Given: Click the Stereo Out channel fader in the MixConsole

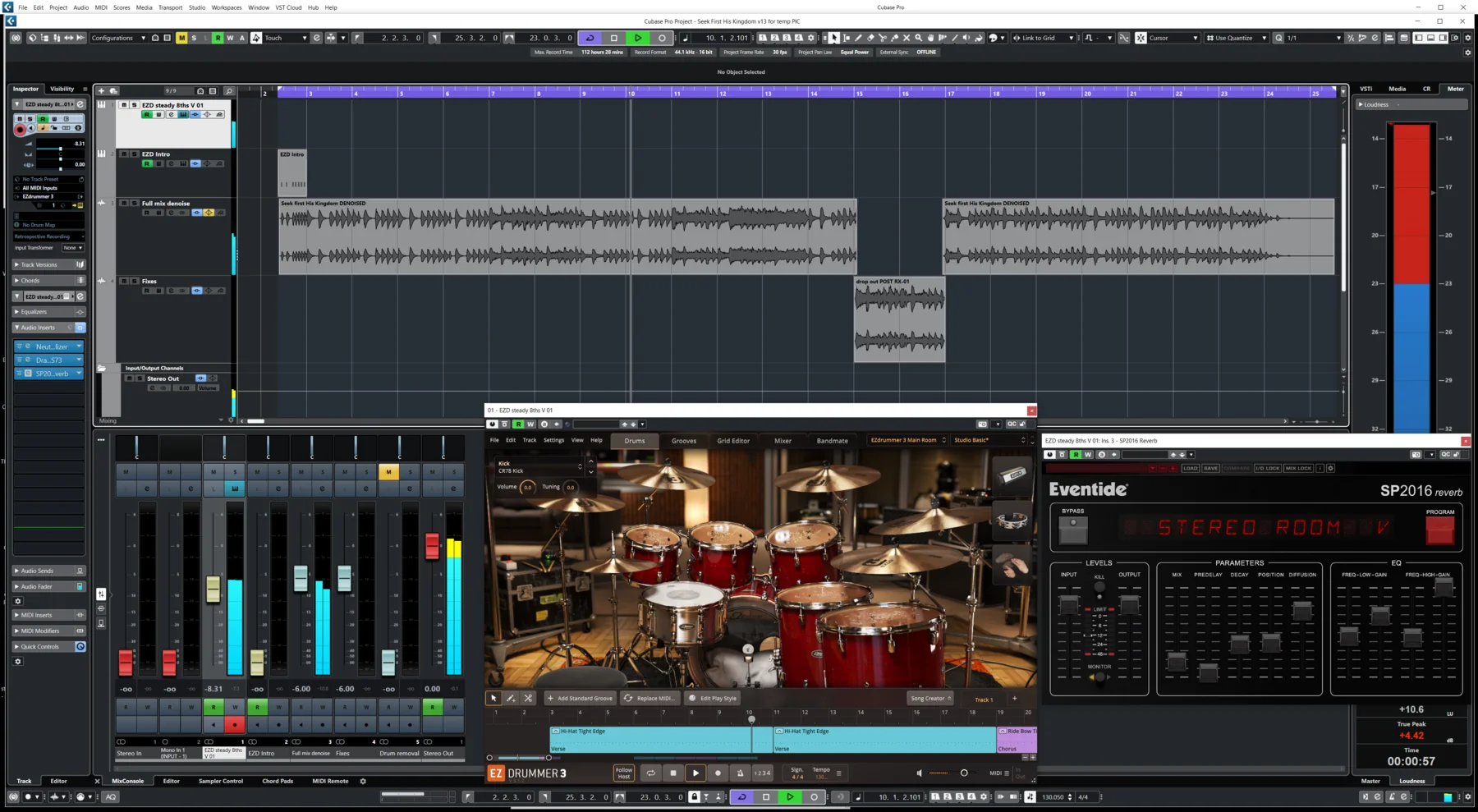Looking at the screenshot, I should click(x=432, y=546).
